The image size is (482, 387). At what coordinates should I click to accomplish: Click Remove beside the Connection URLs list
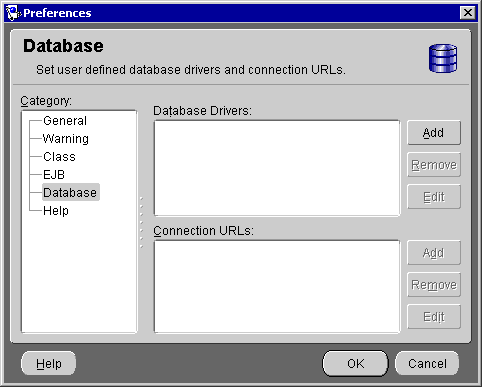coord(434,285)
